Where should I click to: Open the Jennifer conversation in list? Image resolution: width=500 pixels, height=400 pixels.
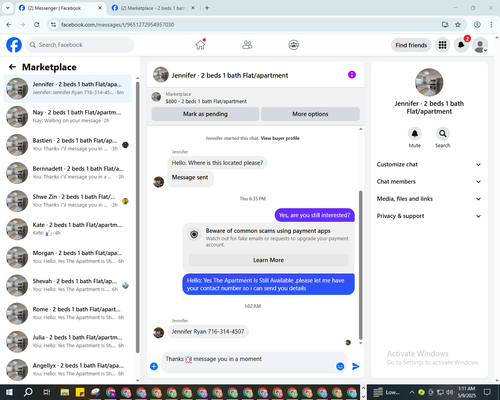[x=67, y=89]
